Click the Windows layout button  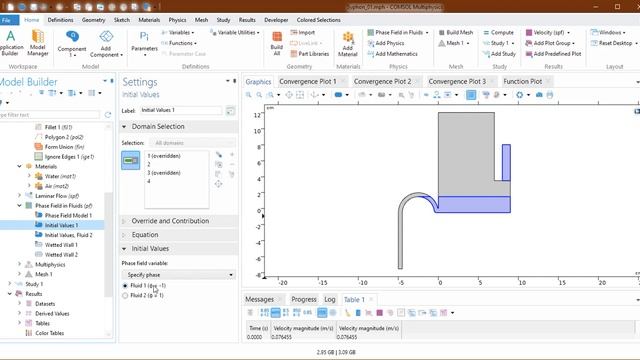608,32
